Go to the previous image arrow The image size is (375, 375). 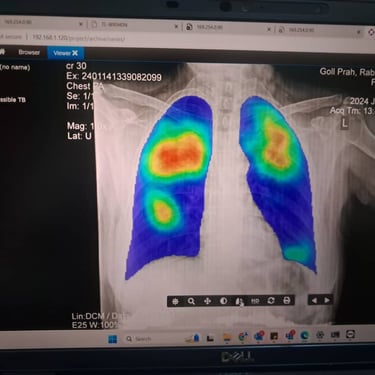[x=314, y=300]
